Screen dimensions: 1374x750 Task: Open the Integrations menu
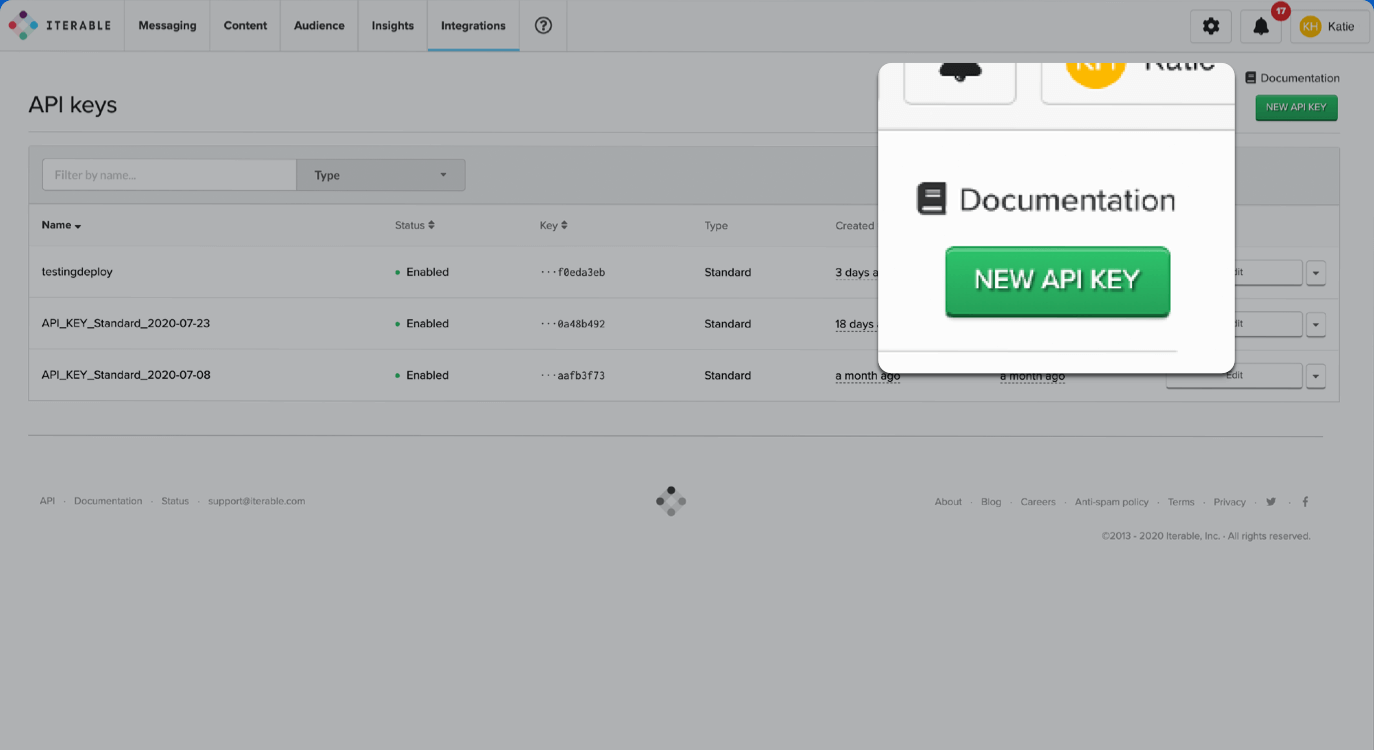(x=473, y=26)
